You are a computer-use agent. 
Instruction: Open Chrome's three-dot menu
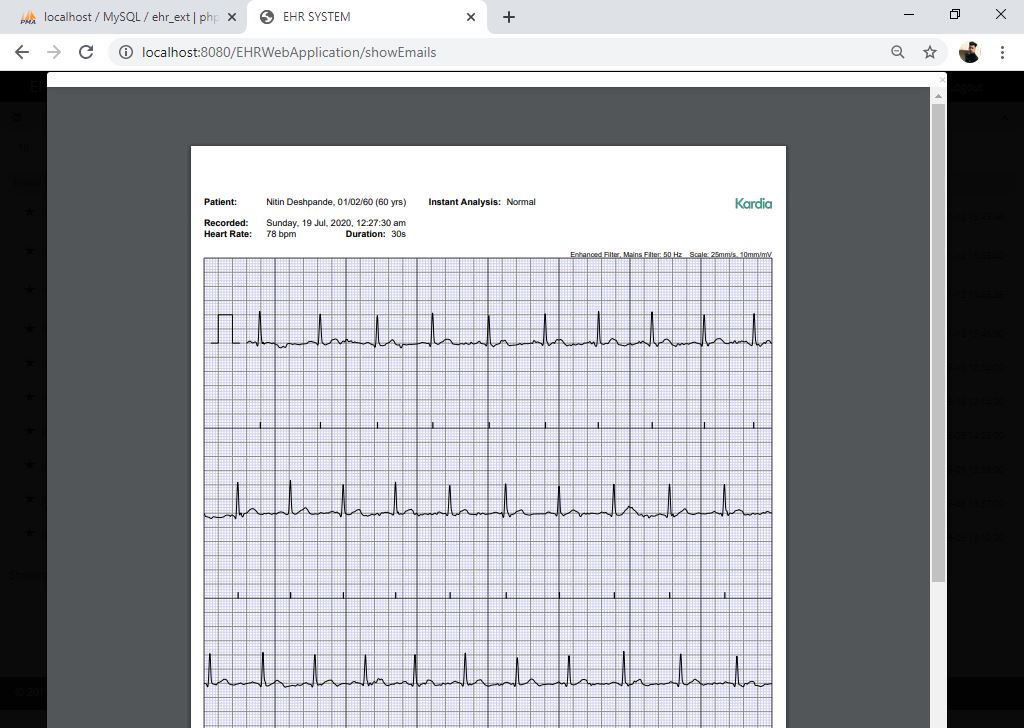tap(1002, 52)
